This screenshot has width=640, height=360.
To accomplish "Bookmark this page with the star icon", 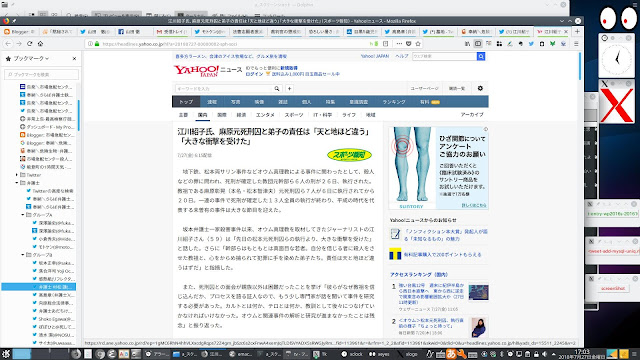I will [418, 44].
